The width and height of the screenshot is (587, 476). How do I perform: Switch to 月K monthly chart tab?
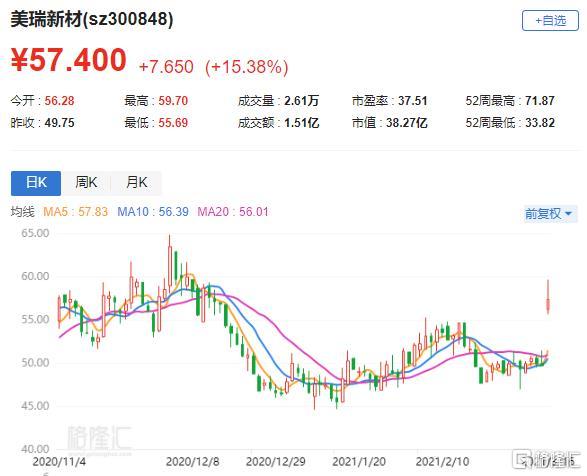point(137,183)
